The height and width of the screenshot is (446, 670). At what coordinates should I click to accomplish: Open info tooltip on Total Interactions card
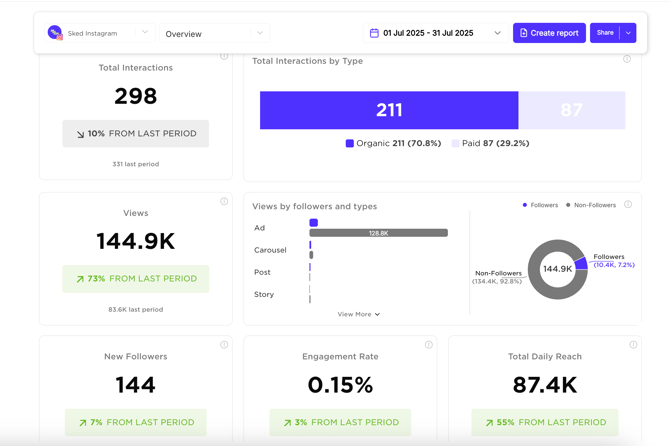pos(224,57)
